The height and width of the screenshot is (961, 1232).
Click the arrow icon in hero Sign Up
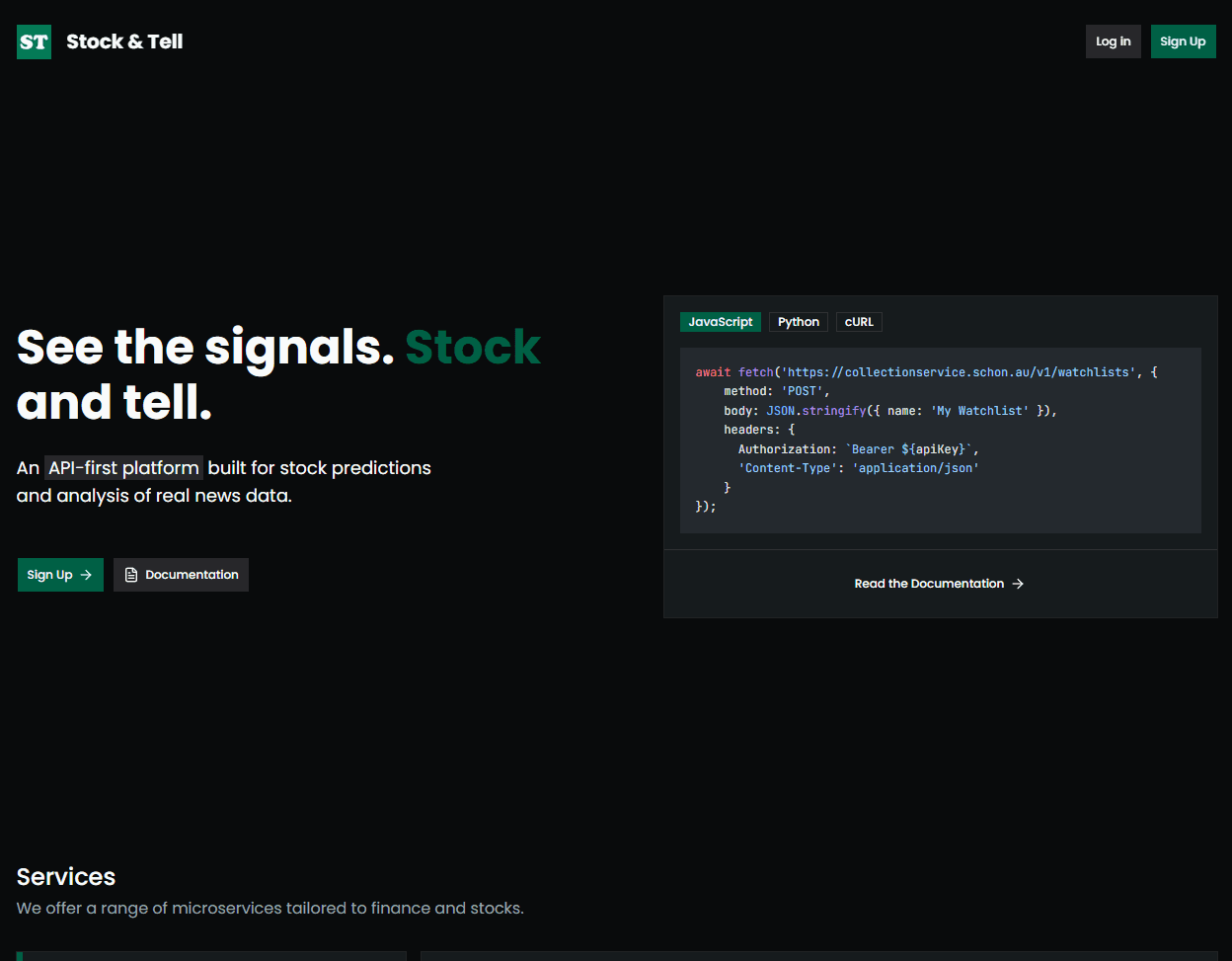pyautogui.click(x=86, y=575)
